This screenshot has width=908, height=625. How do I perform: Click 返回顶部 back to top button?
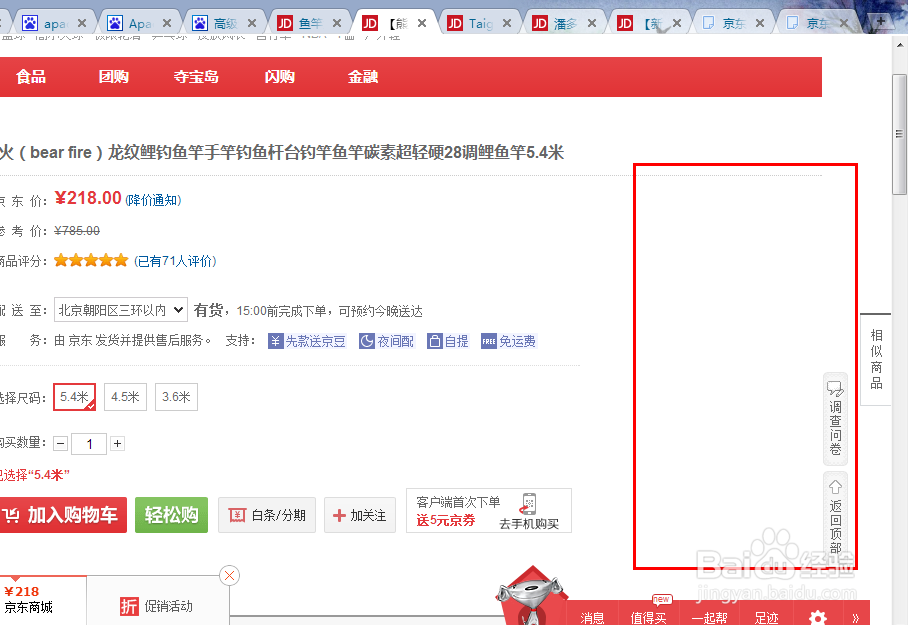(x=835, y=516)
